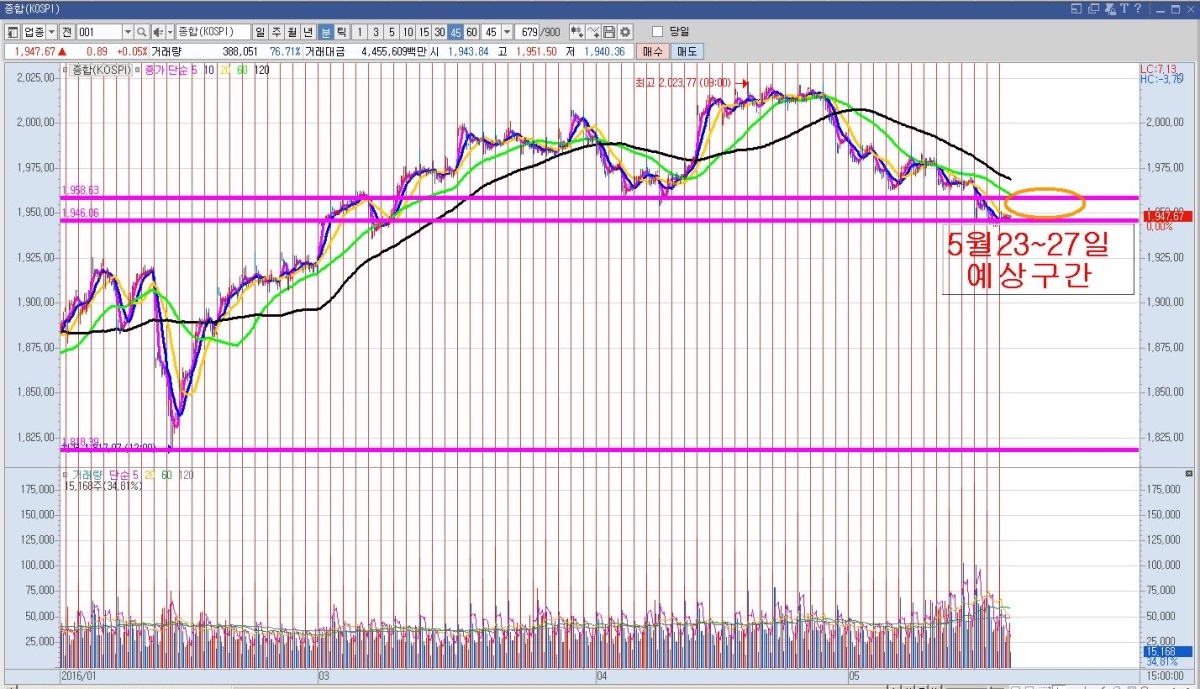
Task: Select the 일 daily period button
Action: click(x=261, y=32)
